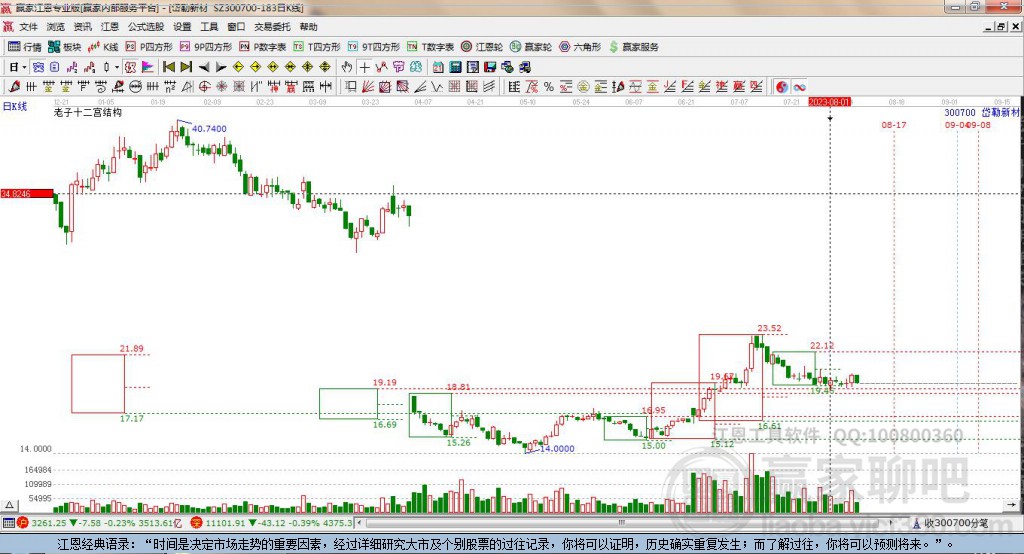Click the 行情 quotes button
This screenshot has height=554, width=1024.
[25, 47]
